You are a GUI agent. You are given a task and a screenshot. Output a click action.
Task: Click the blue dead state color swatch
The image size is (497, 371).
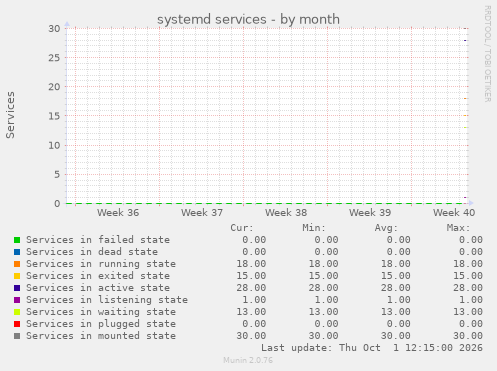(17, 252)
